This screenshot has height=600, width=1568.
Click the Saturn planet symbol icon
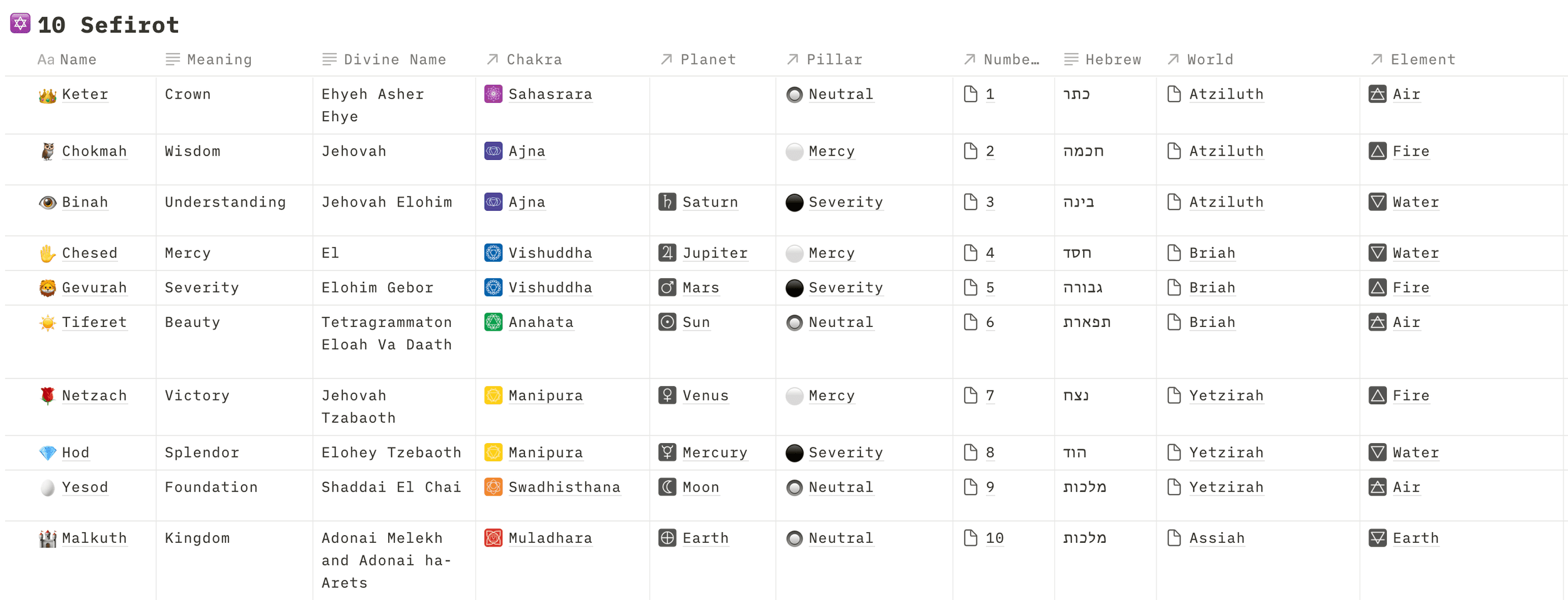click(x=667, y=202)
